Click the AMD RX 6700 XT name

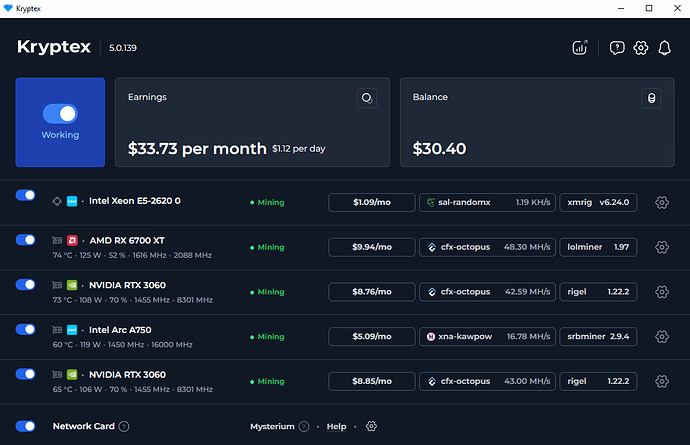(127, 240)
